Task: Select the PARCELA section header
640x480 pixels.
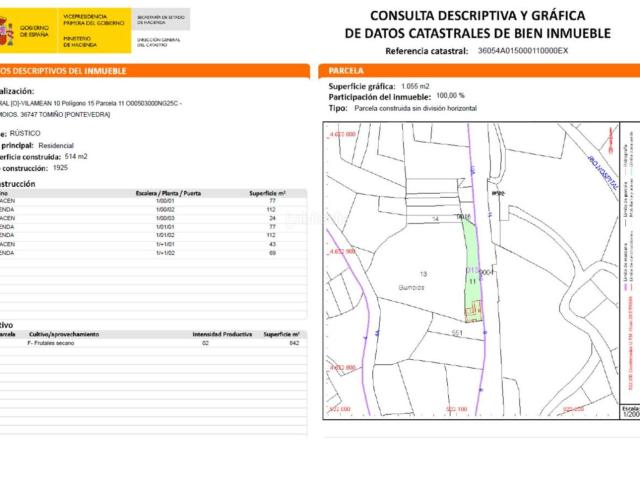Action: [346, 72]
